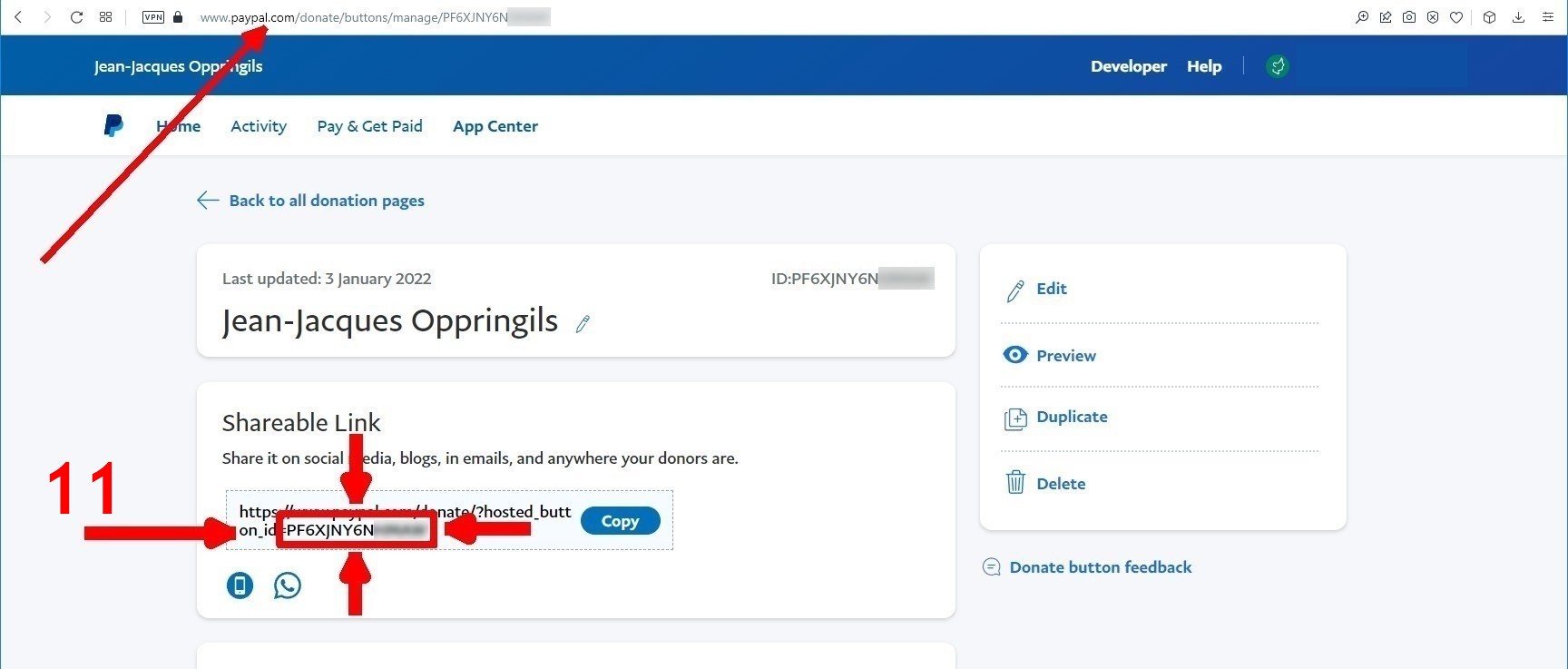Duplicate the donation button
Screen dimensions: 1568x669
(x=1072, y=417)
